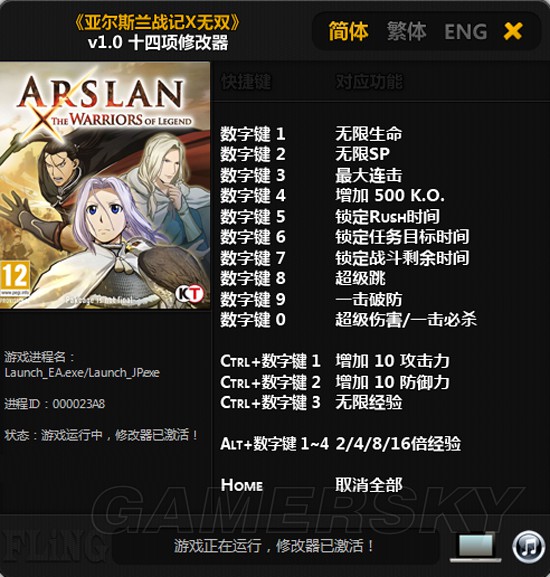The image size is (550, 577).
Task: Toggle 无限生命 cheat option
Action: [x=369, y=134]
